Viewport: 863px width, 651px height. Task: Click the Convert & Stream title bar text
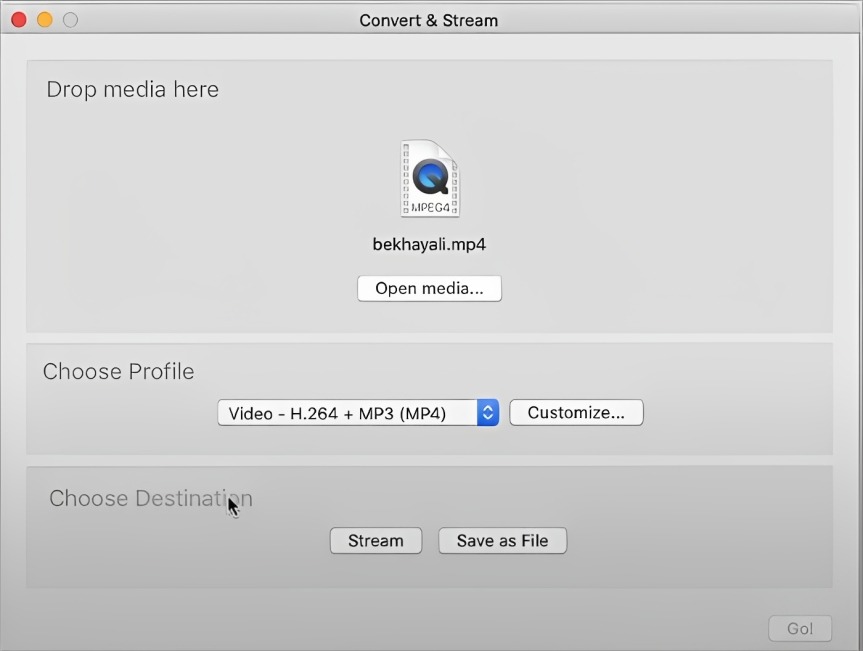point(429,19)
